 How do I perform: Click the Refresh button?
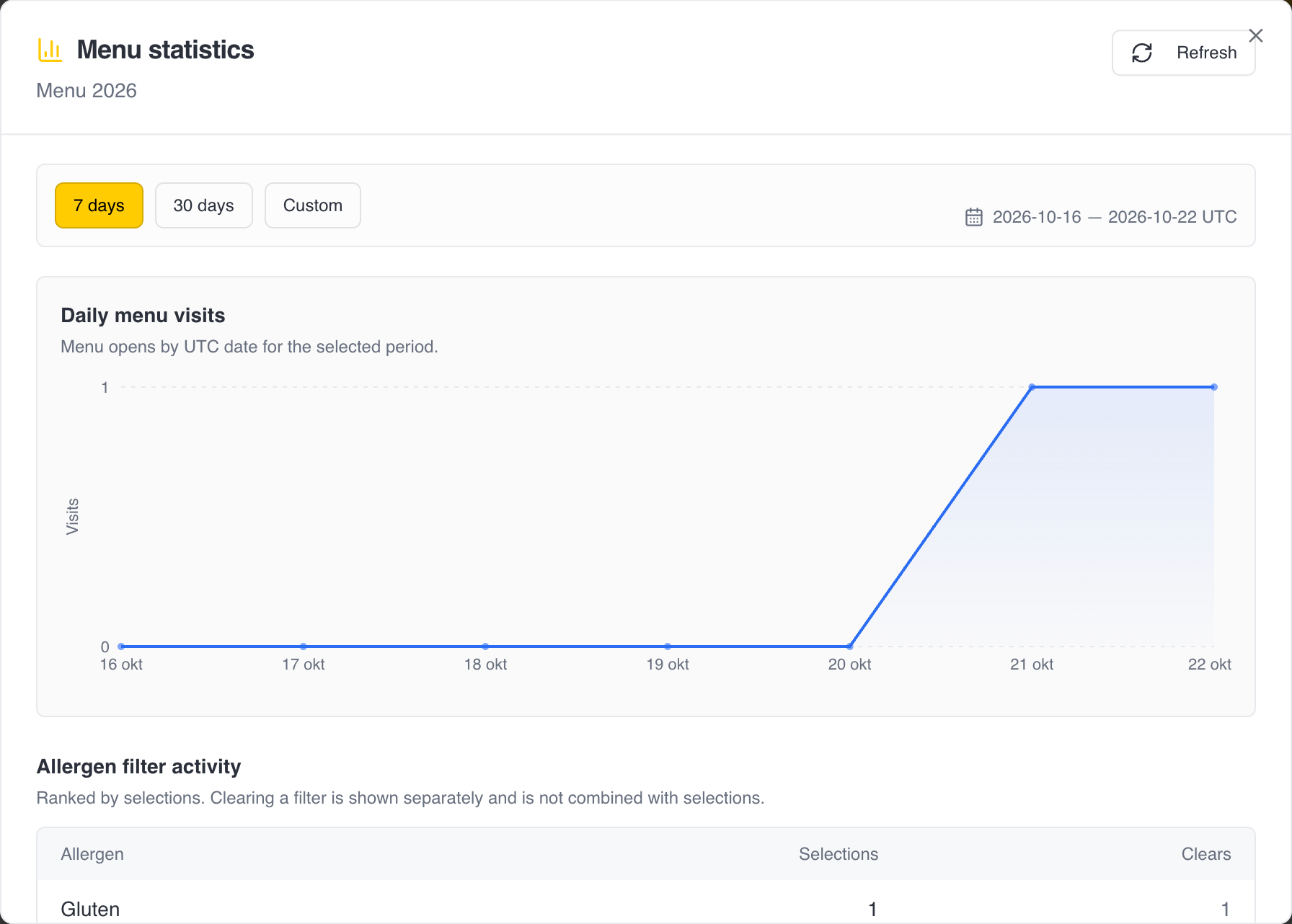coord(1184,53)
